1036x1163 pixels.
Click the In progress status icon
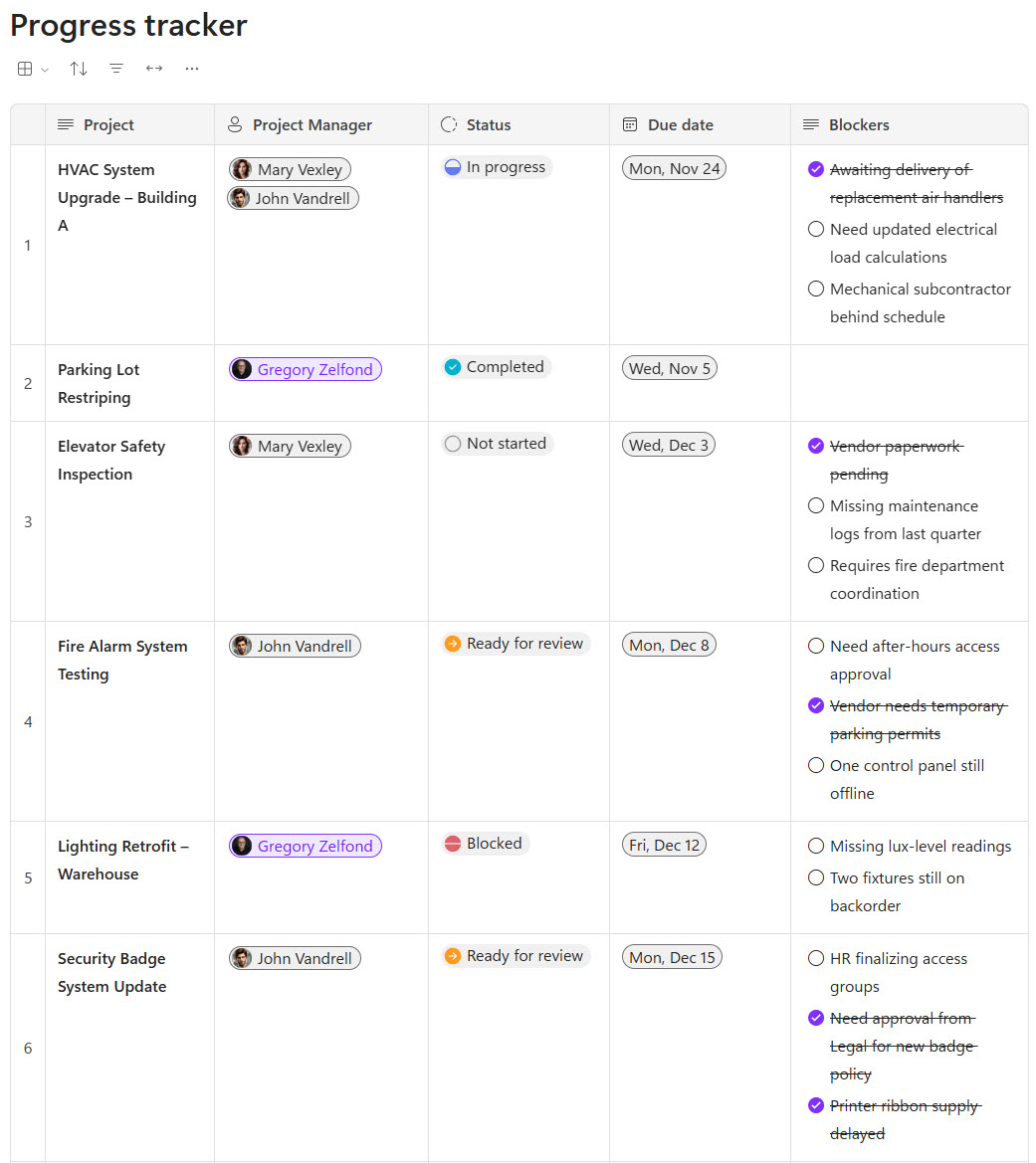[x=453, y=167]
